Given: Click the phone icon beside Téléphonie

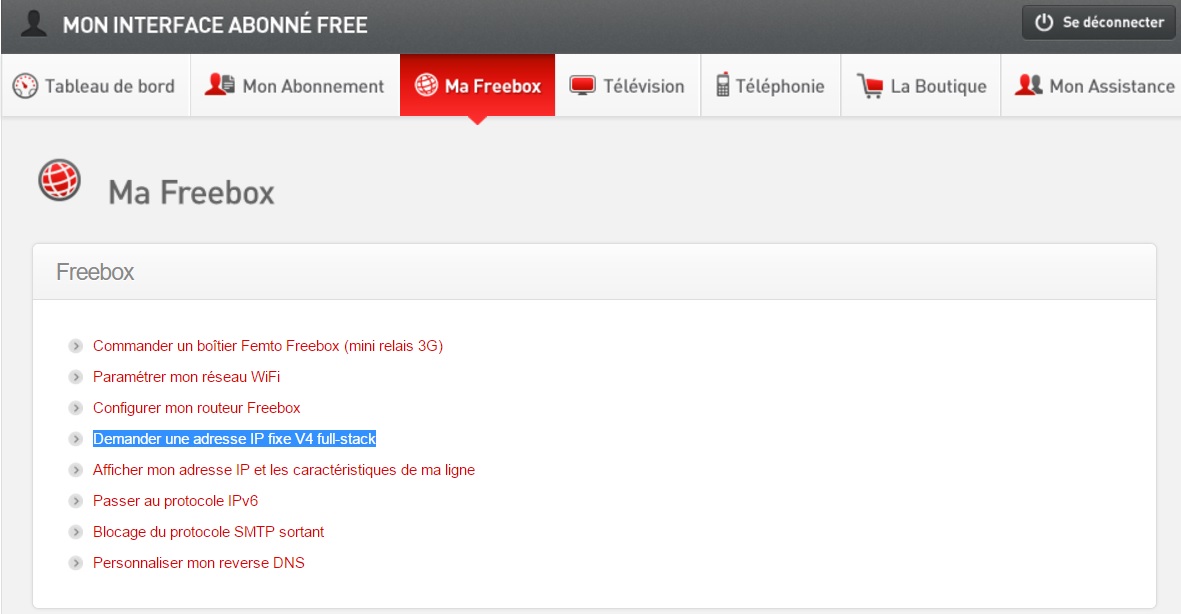Looking at the screenshot, I should 722,86.
